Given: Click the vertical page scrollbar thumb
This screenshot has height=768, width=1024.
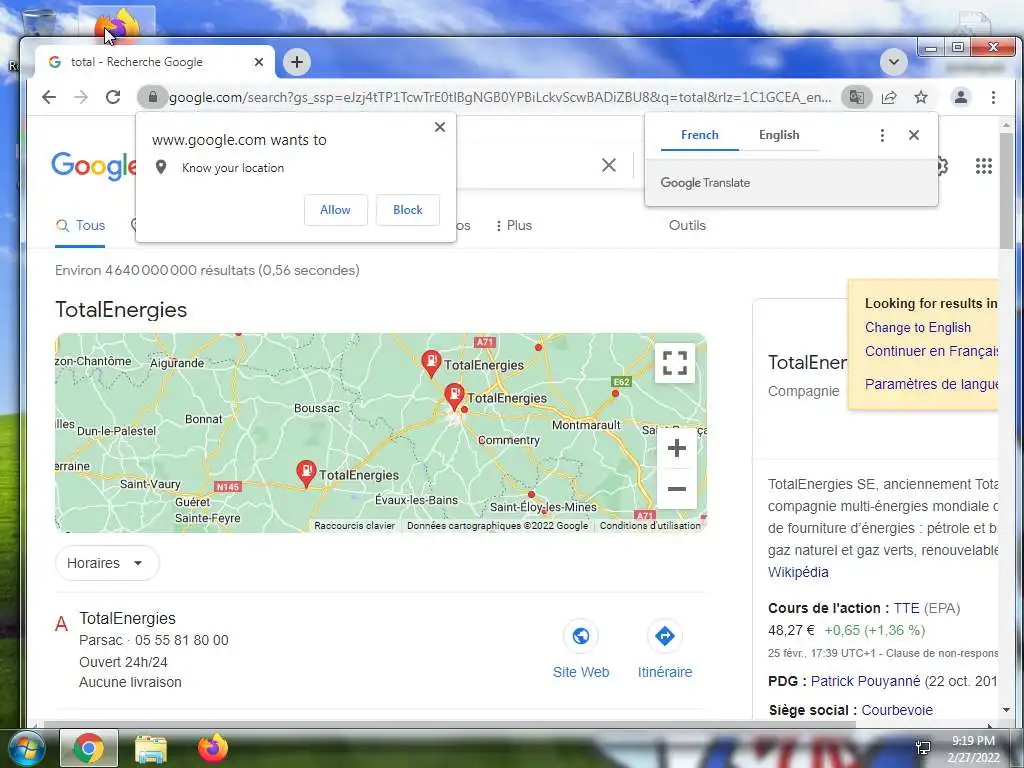Looking at the screenshot, I should 1006,190.
